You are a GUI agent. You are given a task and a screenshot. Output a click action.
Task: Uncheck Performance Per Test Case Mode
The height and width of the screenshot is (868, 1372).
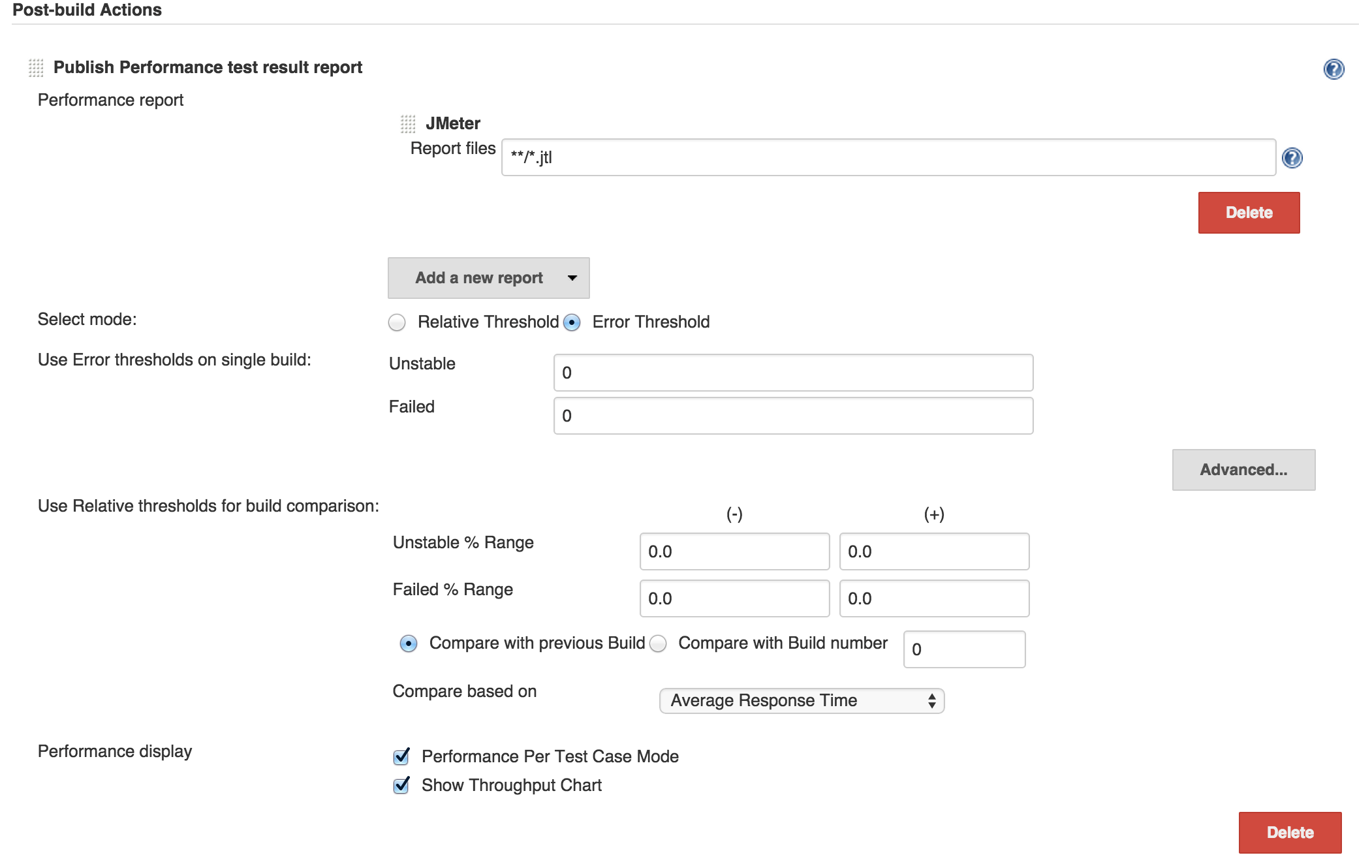401,756
